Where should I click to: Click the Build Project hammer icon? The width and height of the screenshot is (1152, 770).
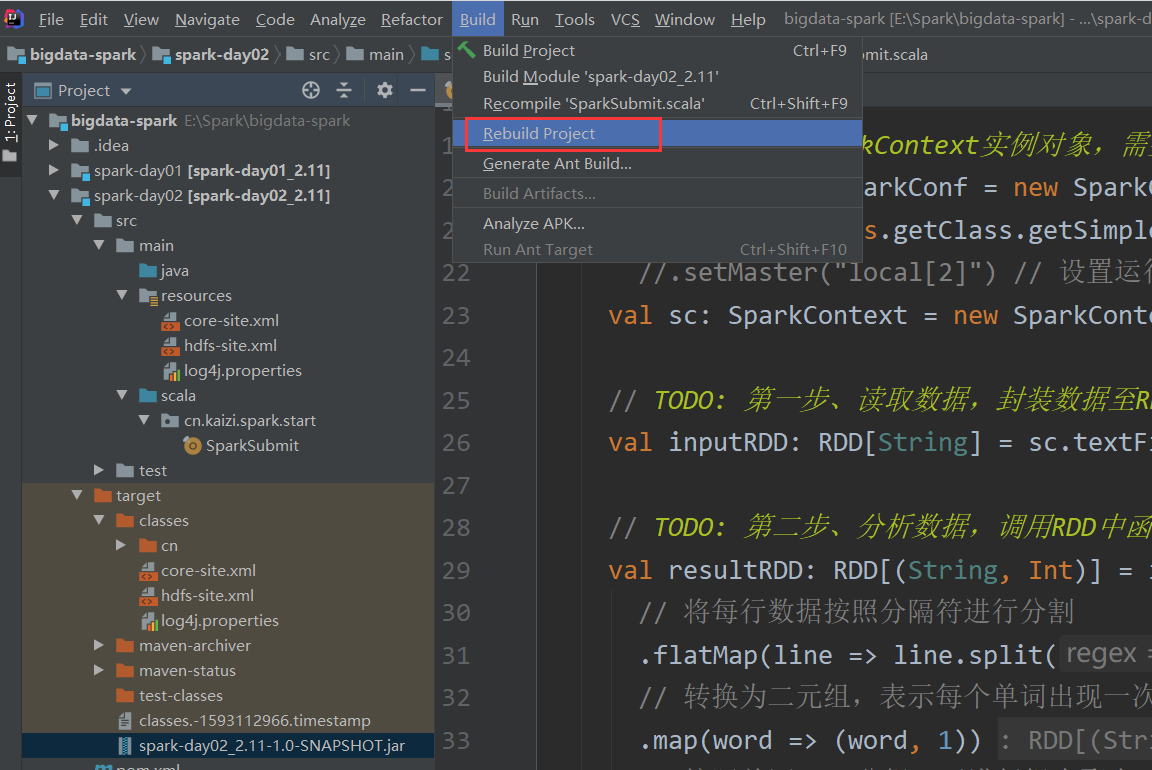pos(467,50)
